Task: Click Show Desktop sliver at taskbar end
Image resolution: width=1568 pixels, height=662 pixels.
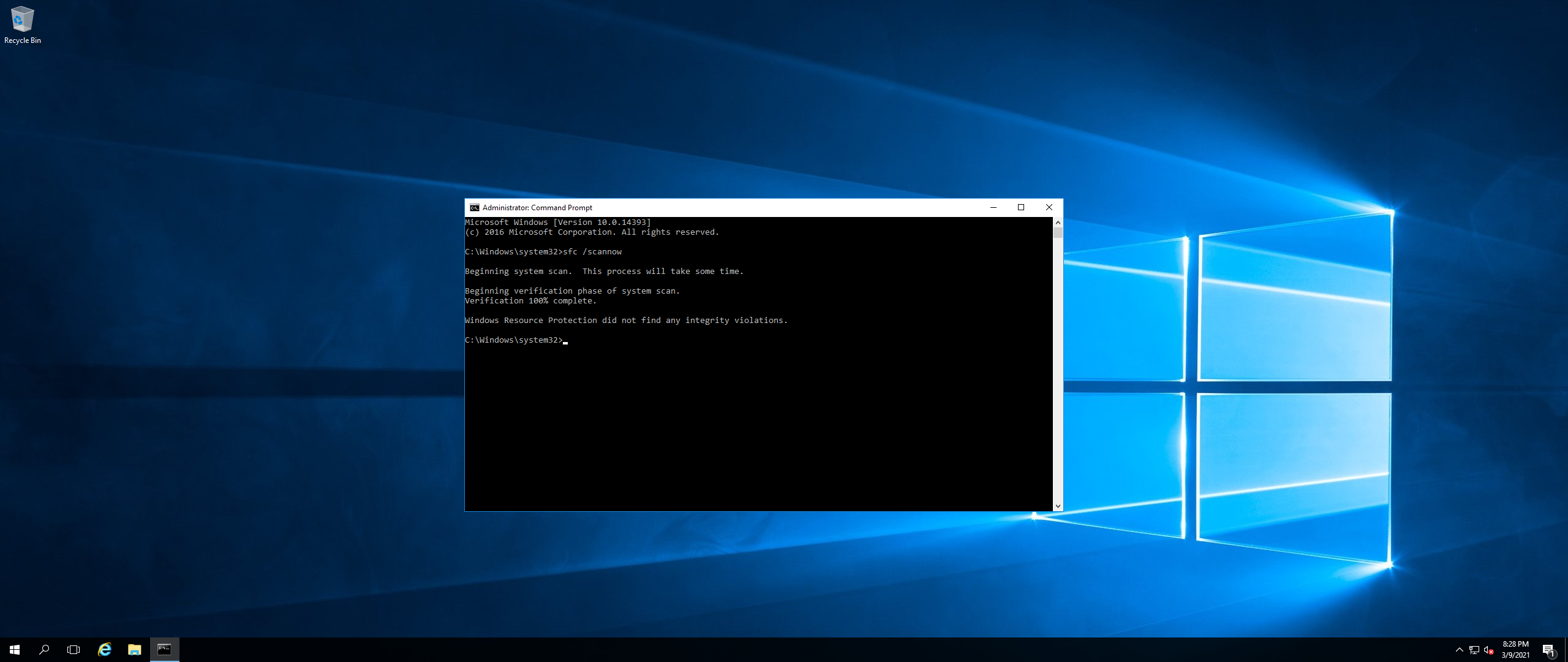Action: click(x=1566, y=650)
